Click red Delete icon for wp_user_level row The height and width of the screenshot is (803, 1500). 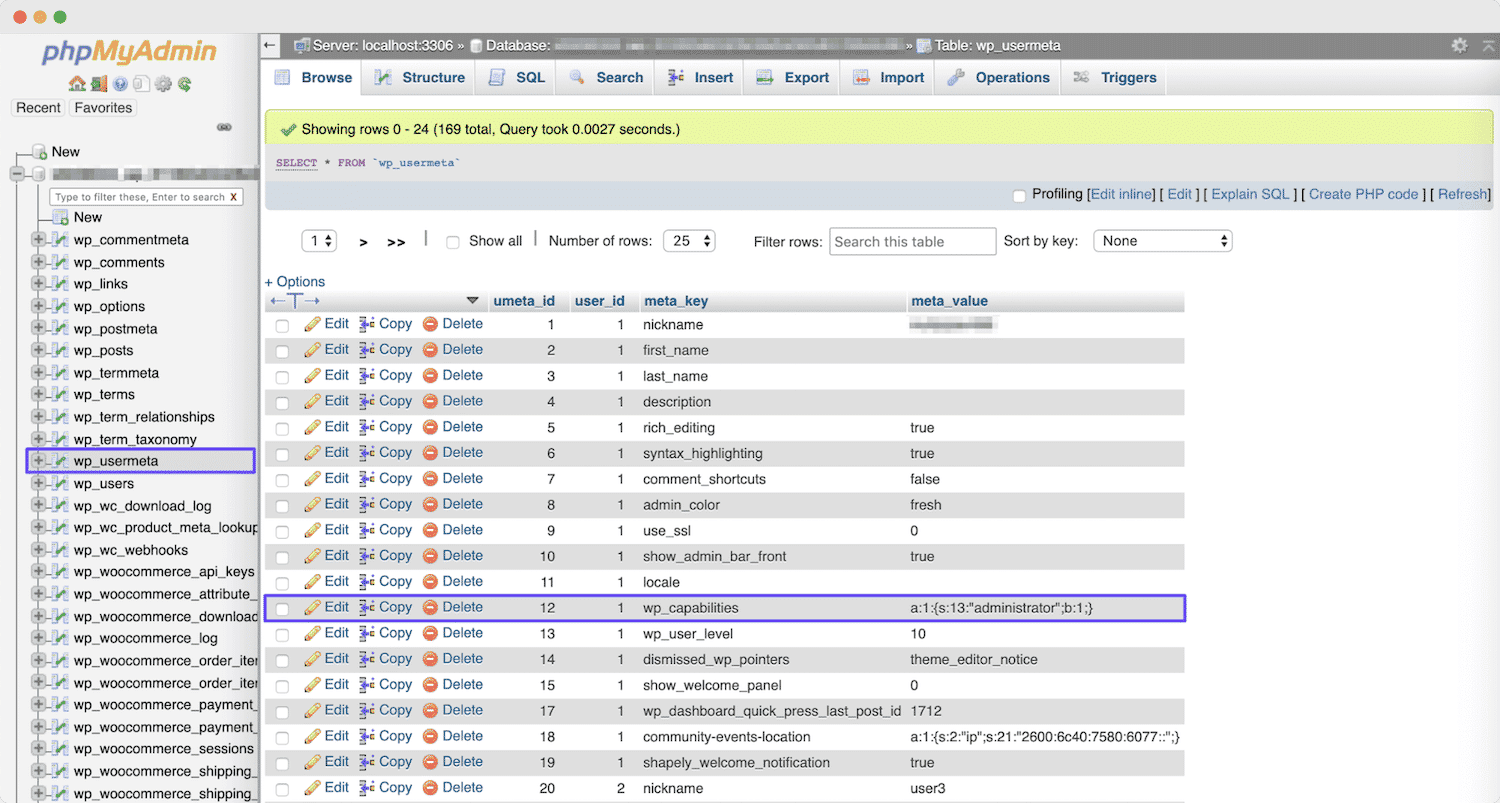tap(430, 633)
